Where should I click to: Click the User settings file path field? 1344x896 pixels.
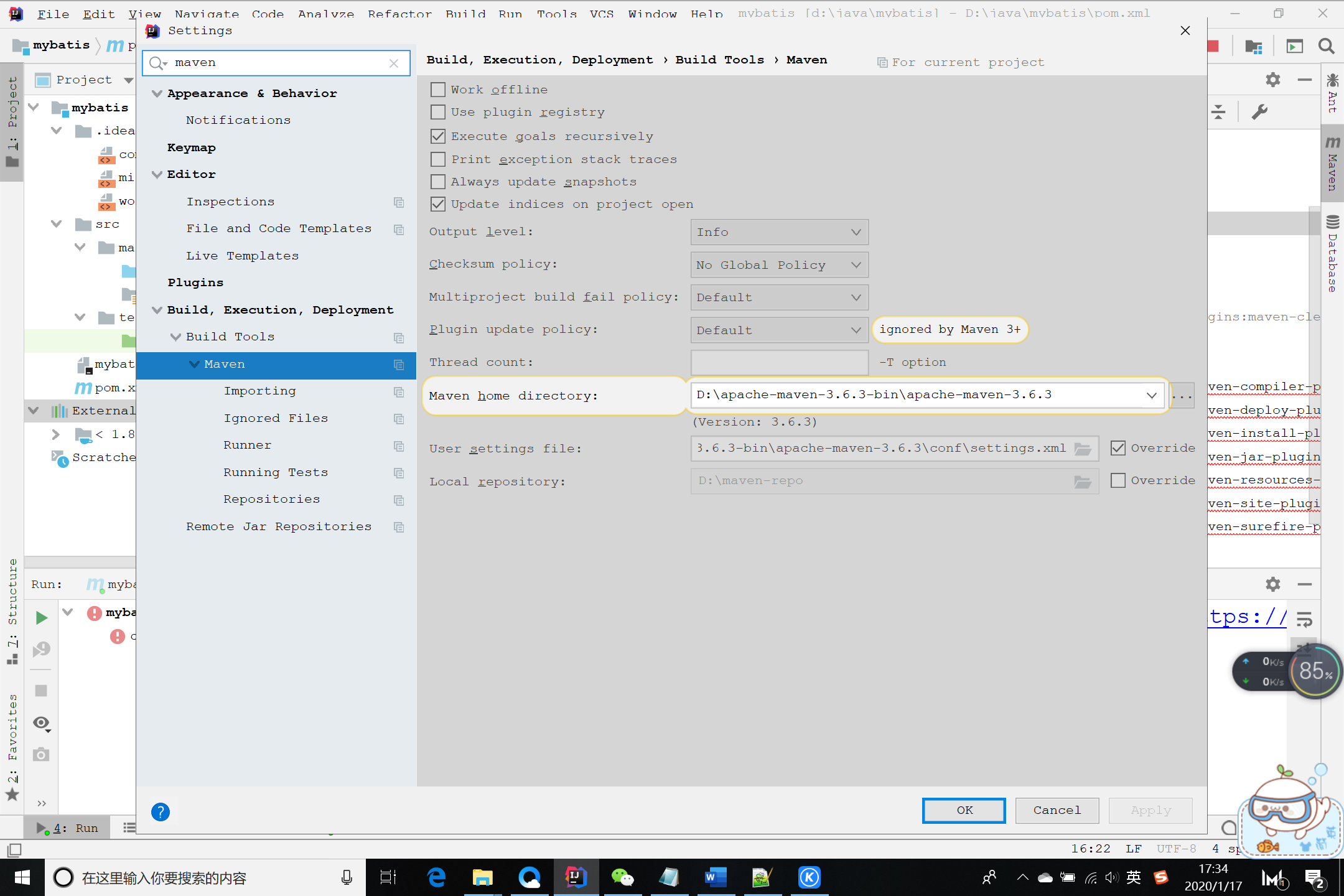(881, 448)
